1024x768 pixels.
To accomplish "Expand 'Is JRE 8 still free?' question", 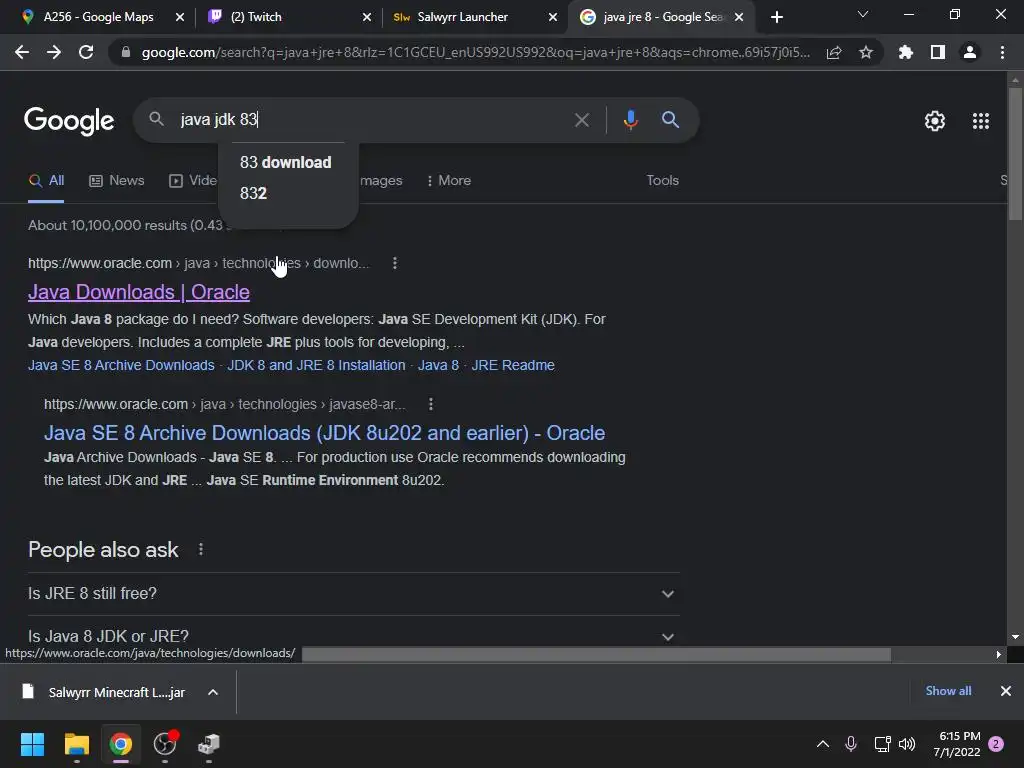I will pos(353,594).
